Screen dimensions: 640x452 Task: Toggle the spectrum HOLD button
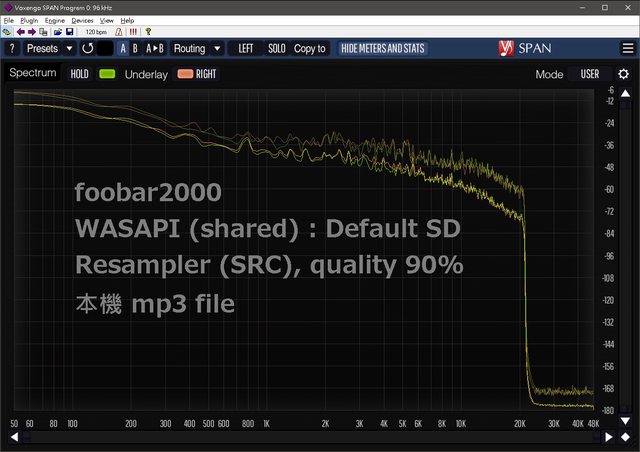click(80, 74)
